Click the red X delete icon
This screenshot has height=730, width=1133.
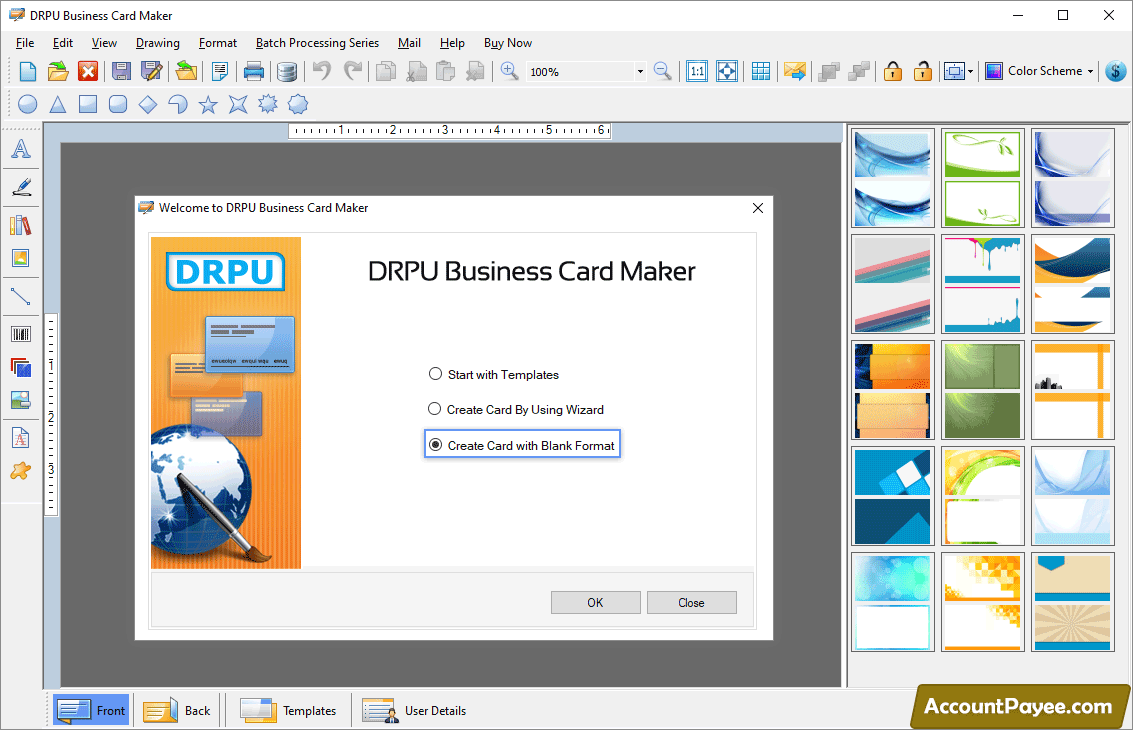click(88, 71)
